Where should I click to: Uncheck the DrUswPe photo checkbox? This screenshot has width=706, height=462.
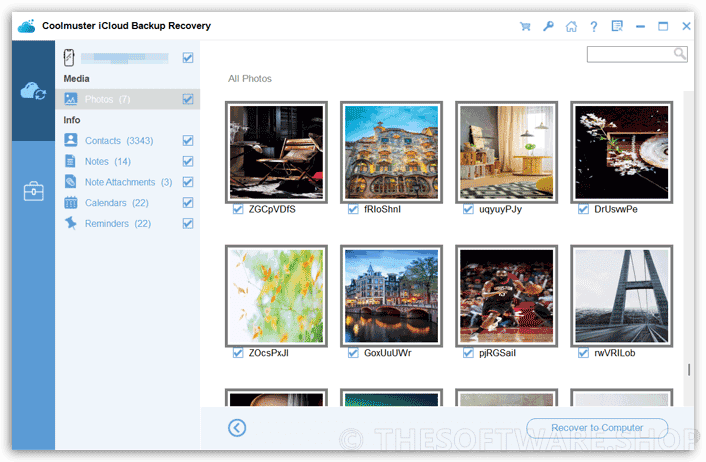583,209
